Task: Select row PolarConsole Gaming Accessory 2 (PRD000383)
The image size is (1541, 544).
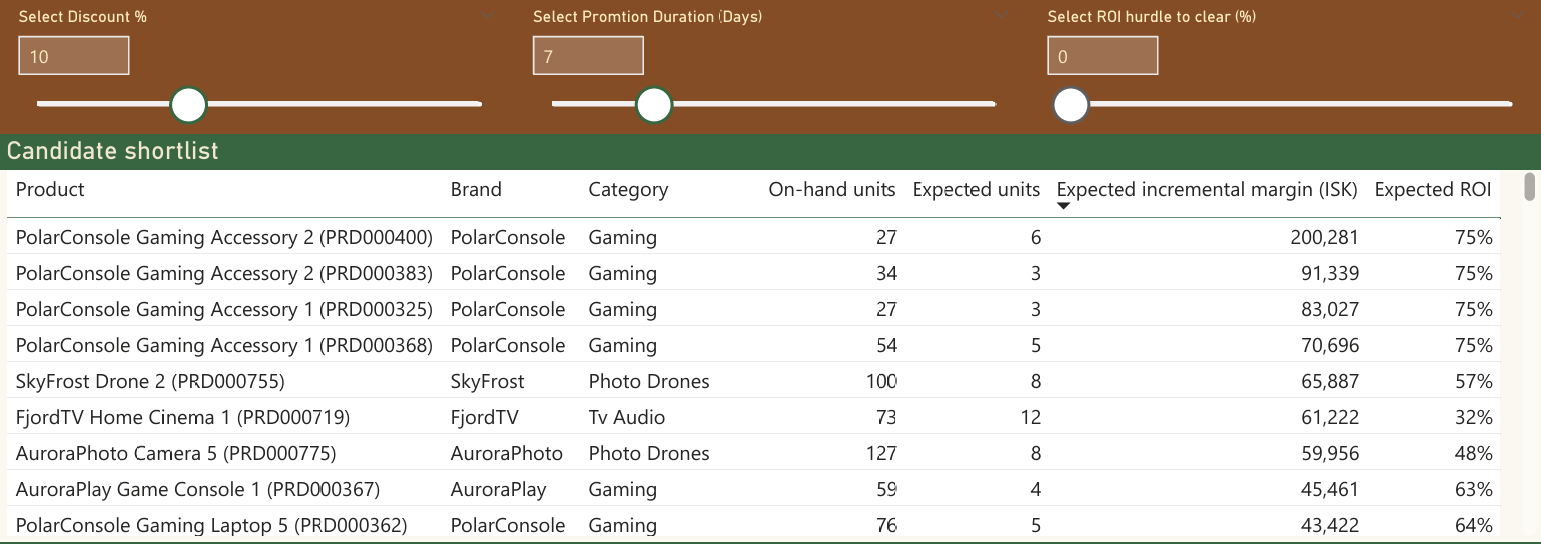Action: (x=754, y=273)
